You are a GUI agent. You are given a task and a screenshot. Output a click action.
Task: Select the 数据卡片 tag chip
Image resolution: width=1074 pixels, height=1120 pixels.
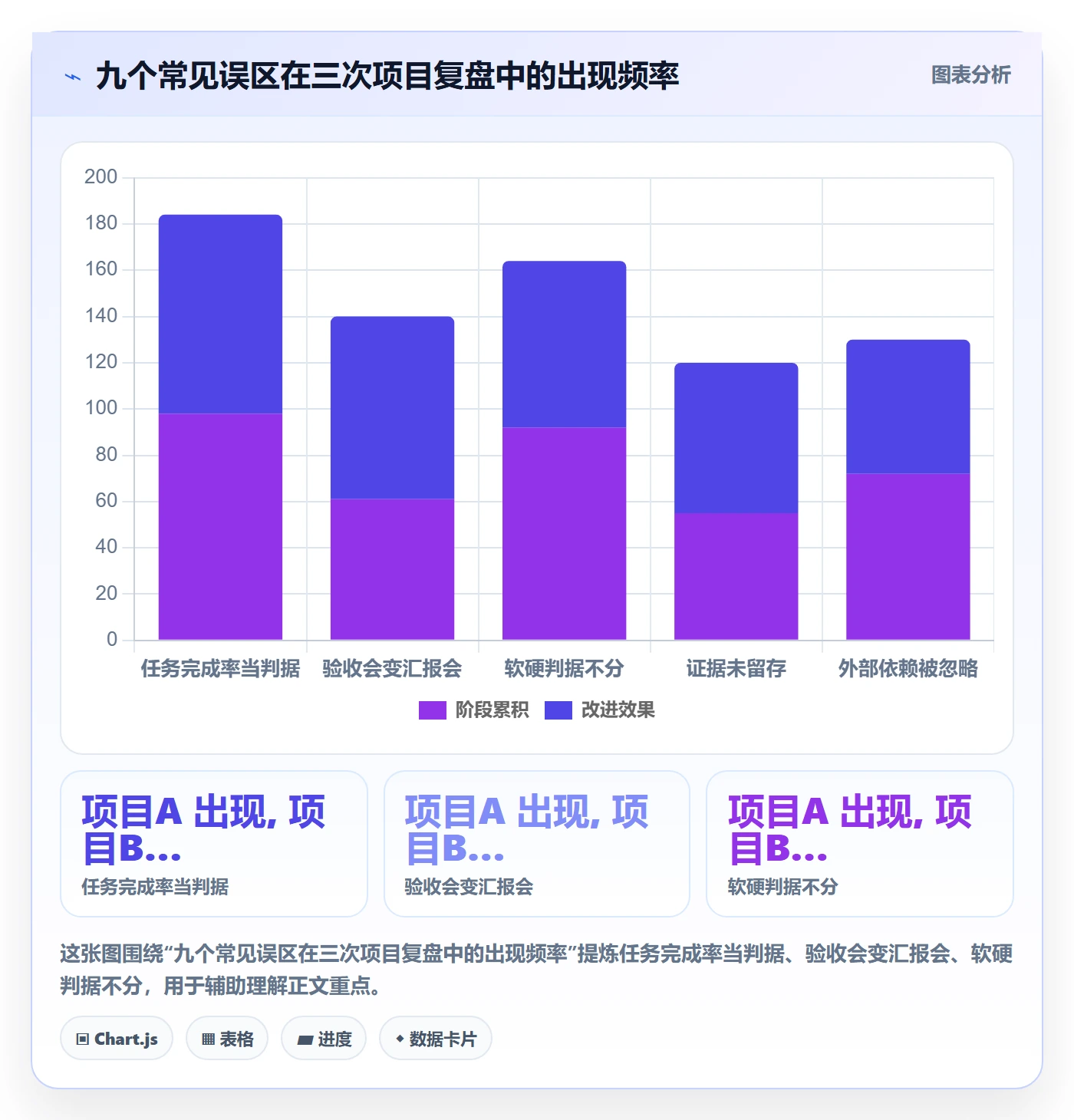(436, 1039)
